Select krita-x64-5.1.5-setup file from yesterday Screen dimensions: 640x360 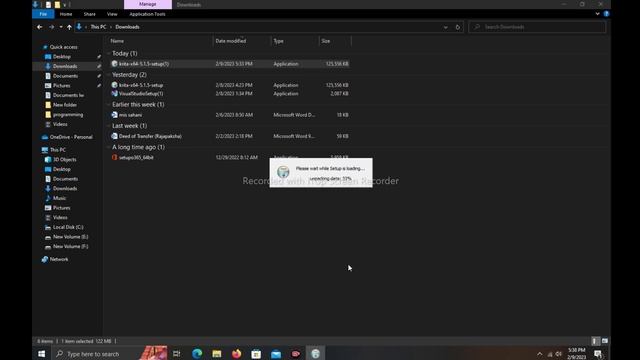141,85
